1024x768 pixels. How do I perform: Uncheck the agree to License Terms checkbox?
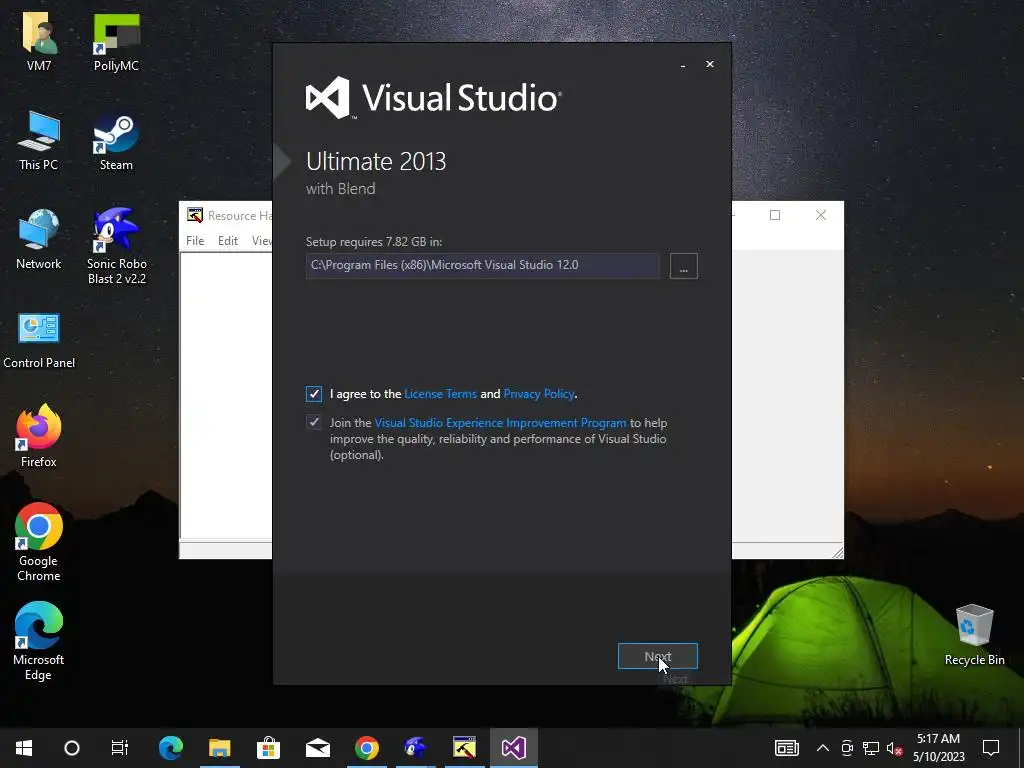click(314, 394)
